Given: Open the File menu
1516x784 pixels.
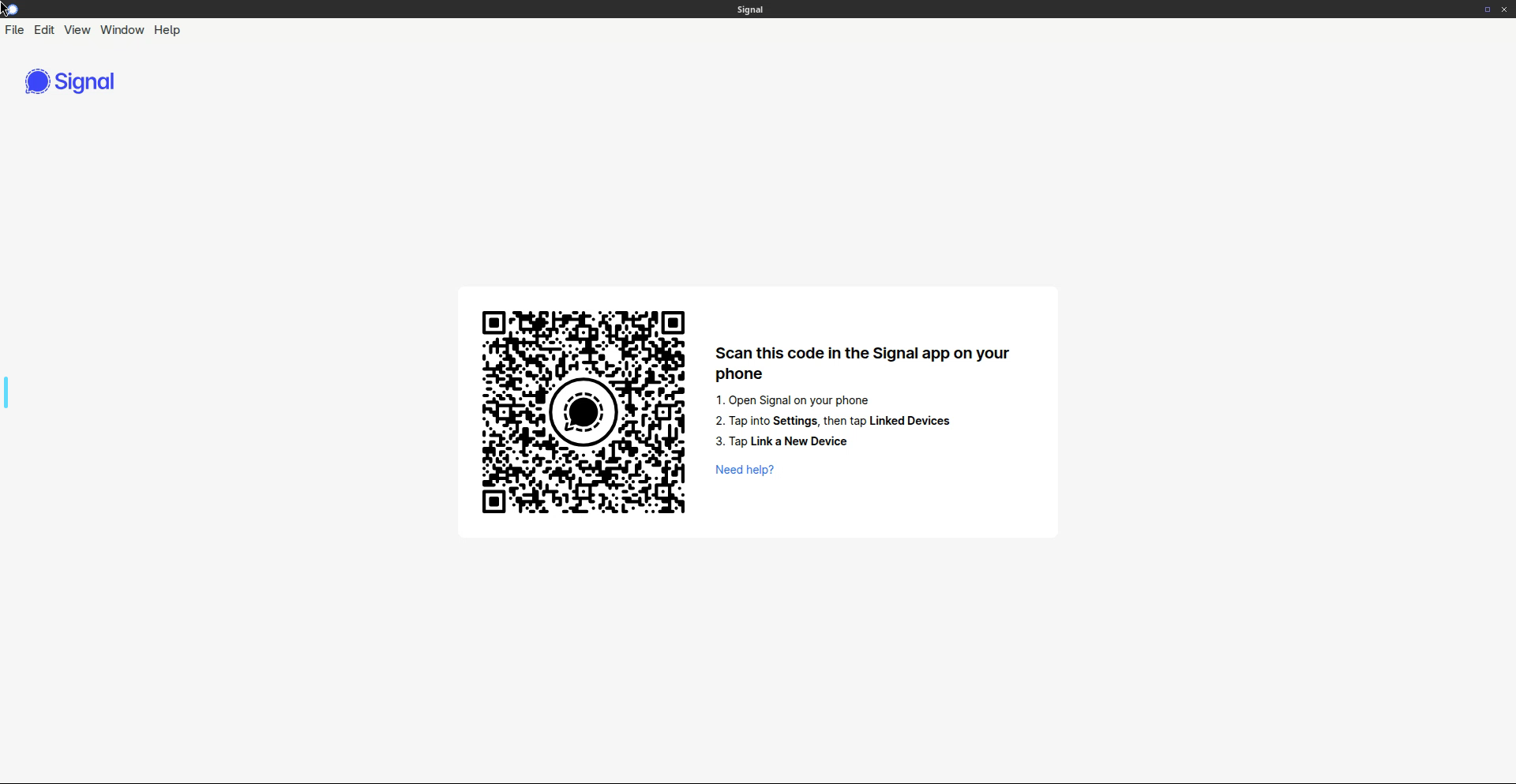Looking at the screenshot, I should click(14, 30).
